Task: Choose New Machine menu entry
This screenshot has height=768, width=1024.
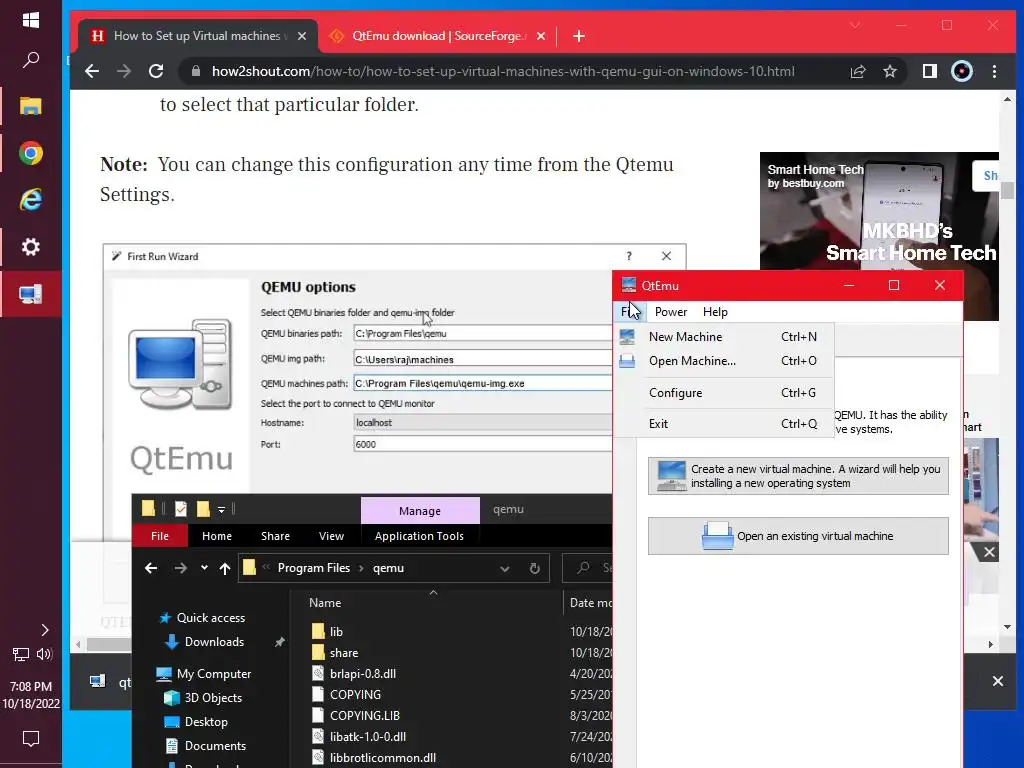Action: [724, 337]
